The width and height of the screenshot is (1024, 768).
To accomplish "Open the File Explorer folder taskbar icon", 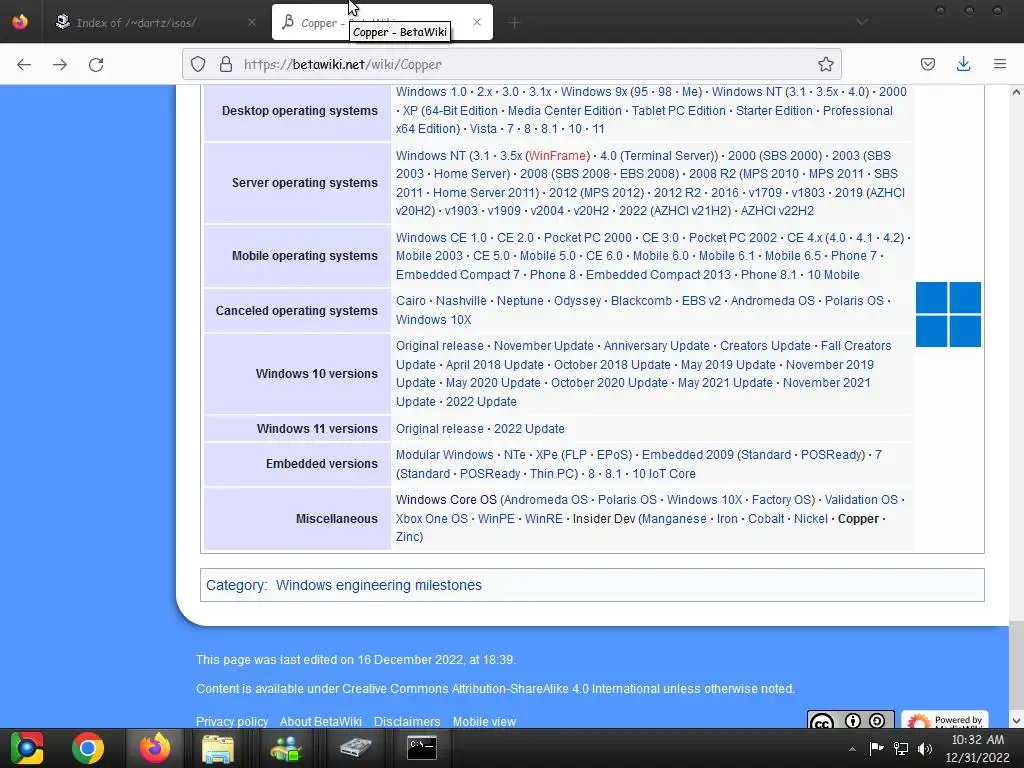I will pos(218,748).
